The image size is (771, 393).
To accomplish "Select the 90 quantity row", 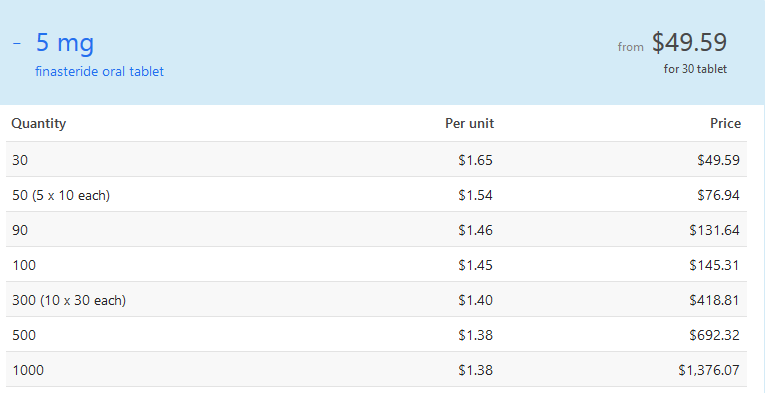I will click(x=376, y=230).
